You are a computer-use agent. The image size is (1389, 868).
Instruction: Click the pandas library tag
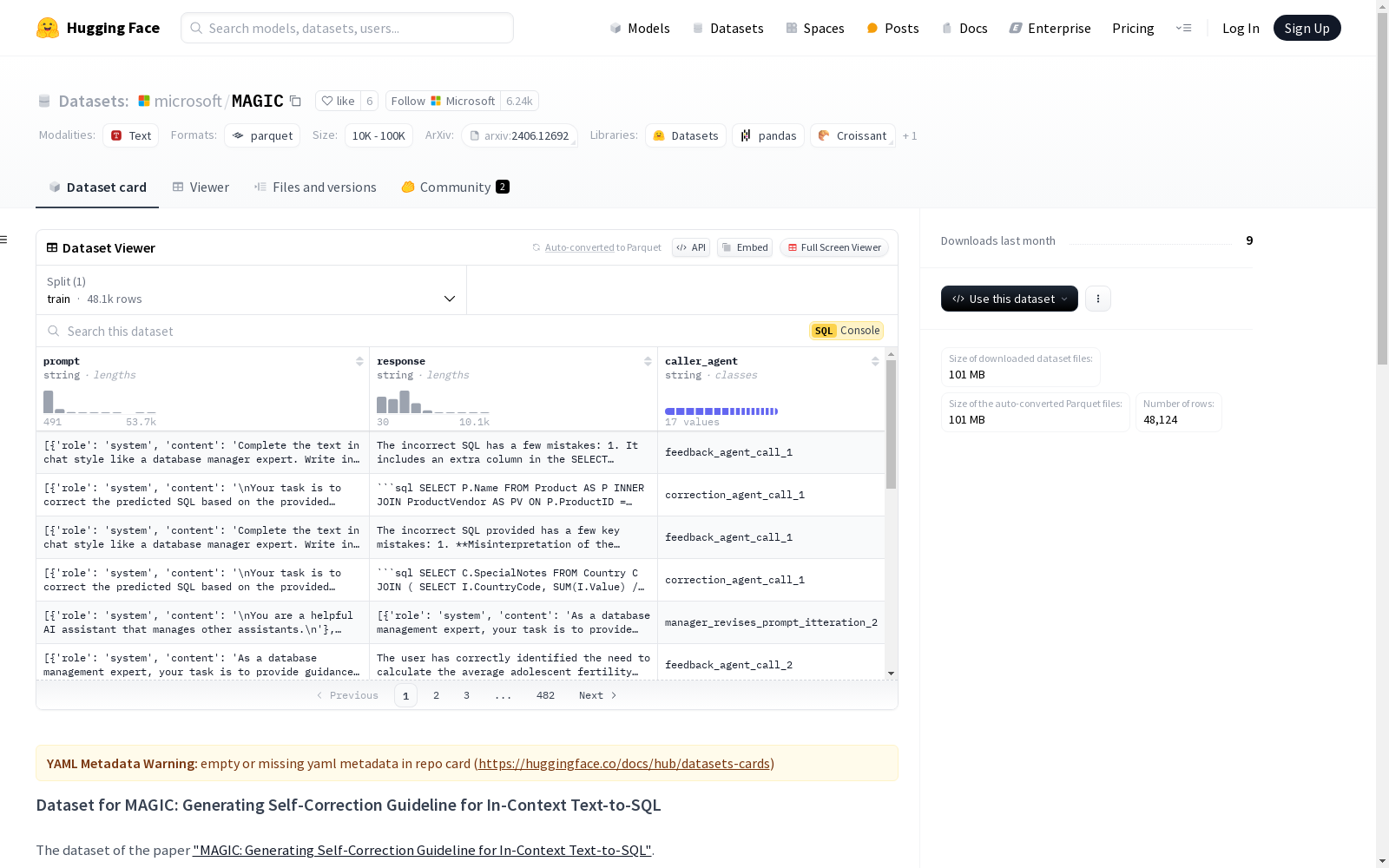768,136
